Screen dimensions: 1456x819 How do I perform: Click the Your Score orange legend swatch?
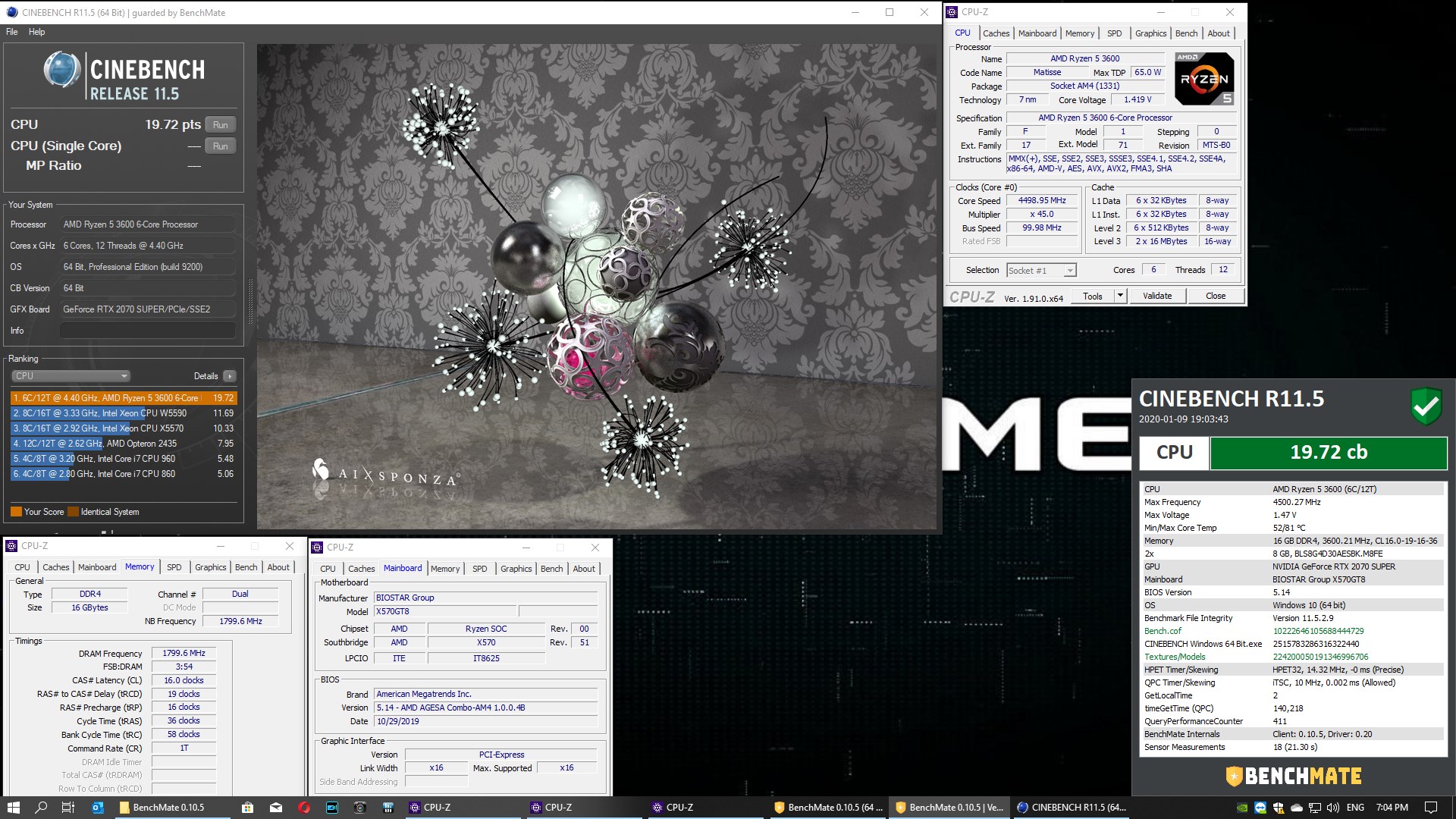tap(16, 512)
